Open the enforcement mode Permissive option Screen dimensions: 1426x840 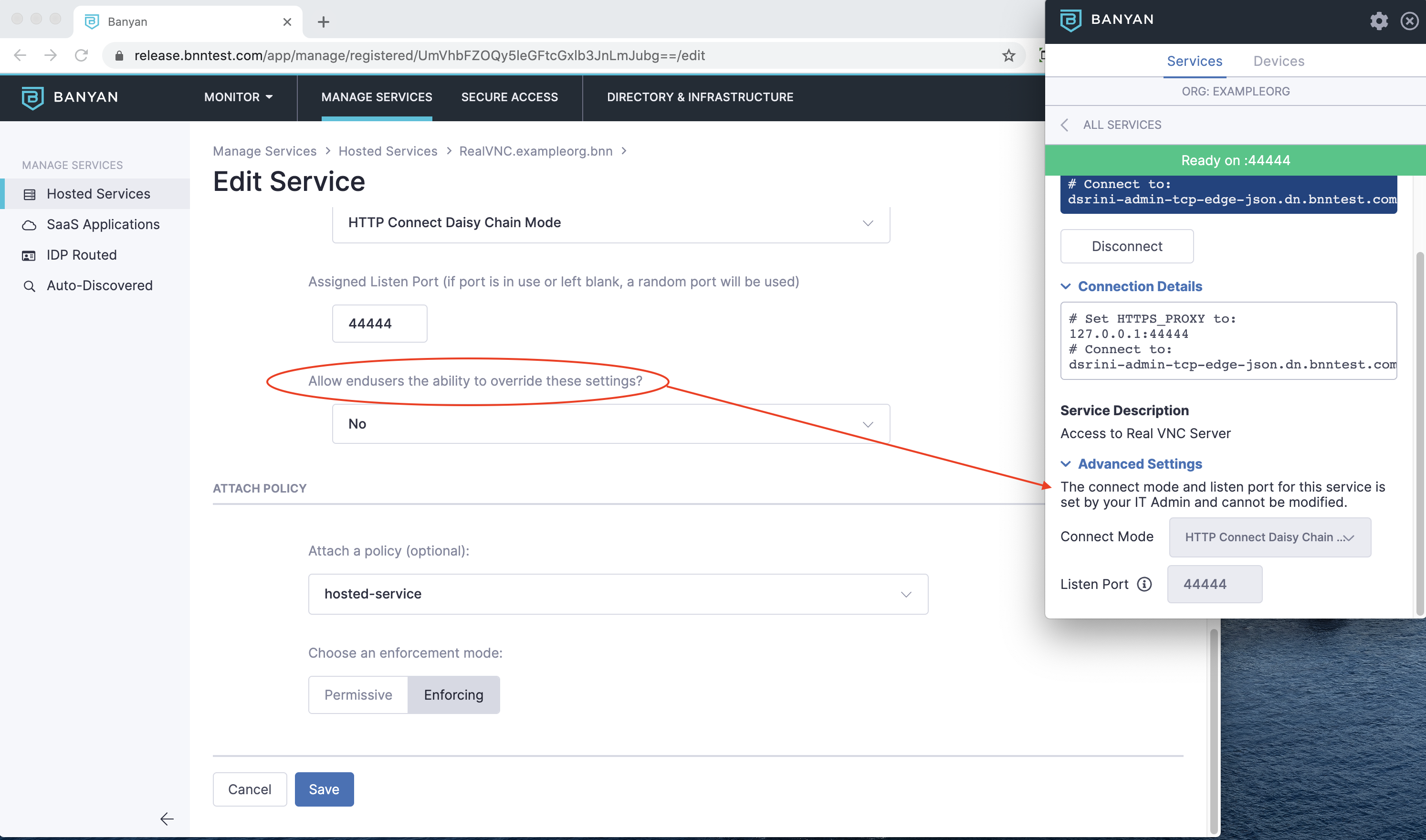(x=358, y=694)
